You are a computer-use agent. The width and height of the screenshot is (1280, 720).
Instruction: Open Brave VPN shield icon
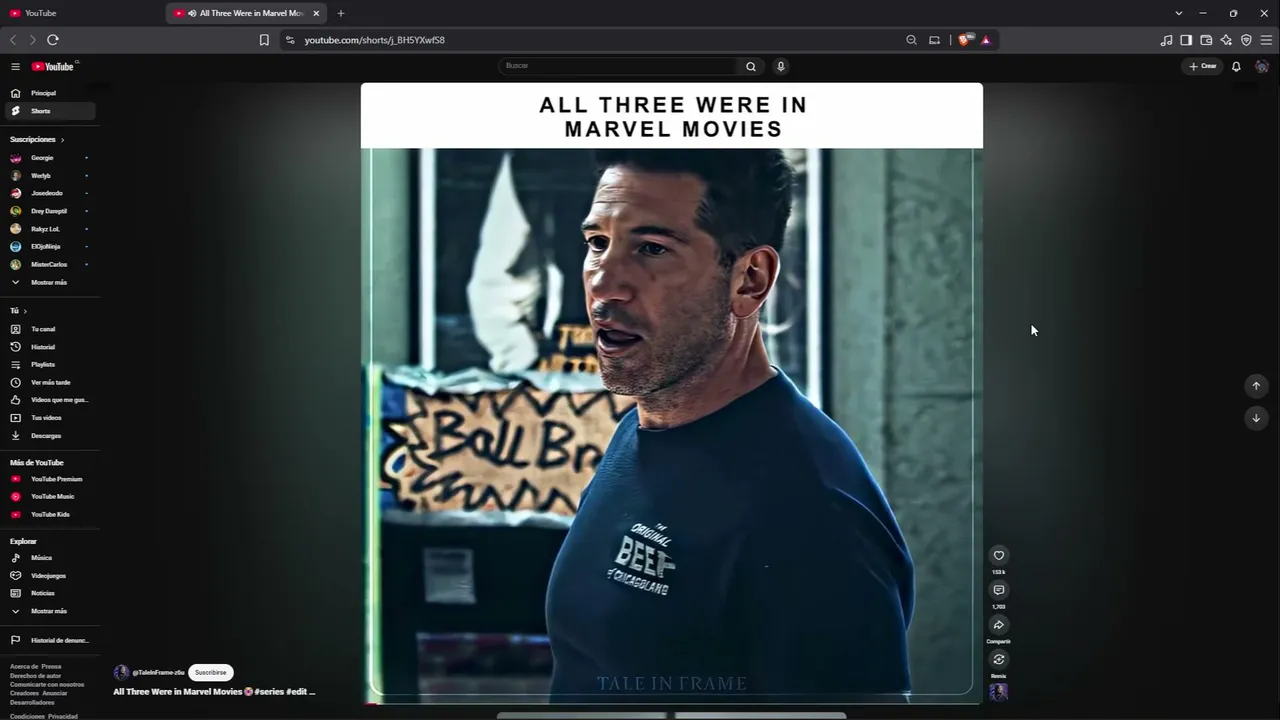[1246, 40]
